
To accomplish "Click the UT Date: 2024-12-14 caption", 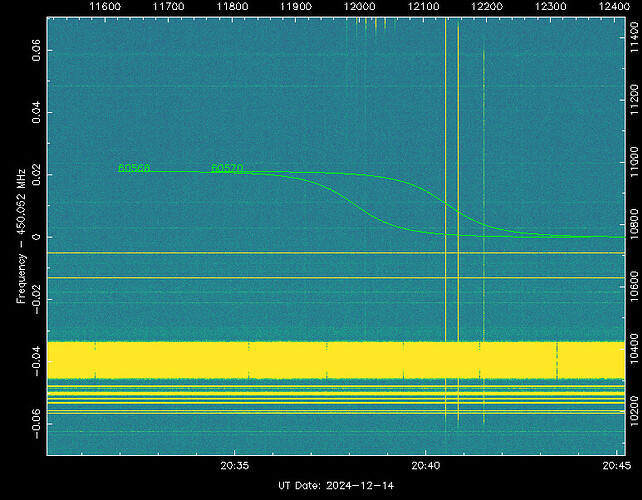I will (336, 486).
